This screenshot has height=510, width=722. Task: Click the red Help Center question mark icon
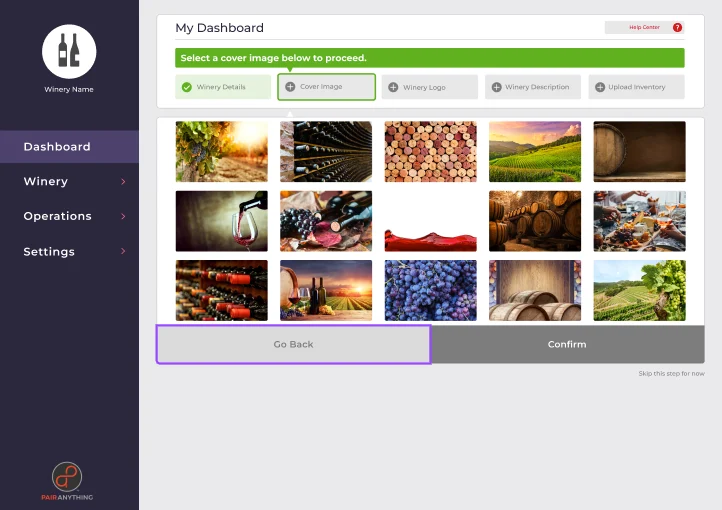(x=677, y=28)
